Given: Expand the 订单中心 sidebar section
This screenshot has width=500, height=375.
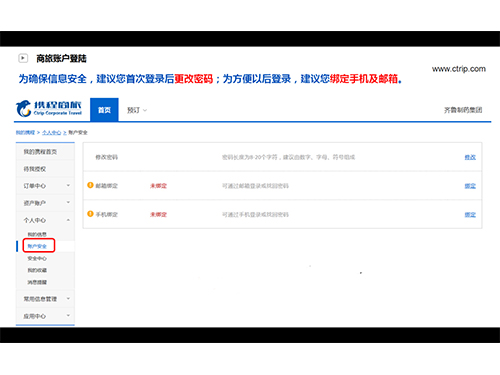Looking at the screenshot, I should click(x=45, y=186).
